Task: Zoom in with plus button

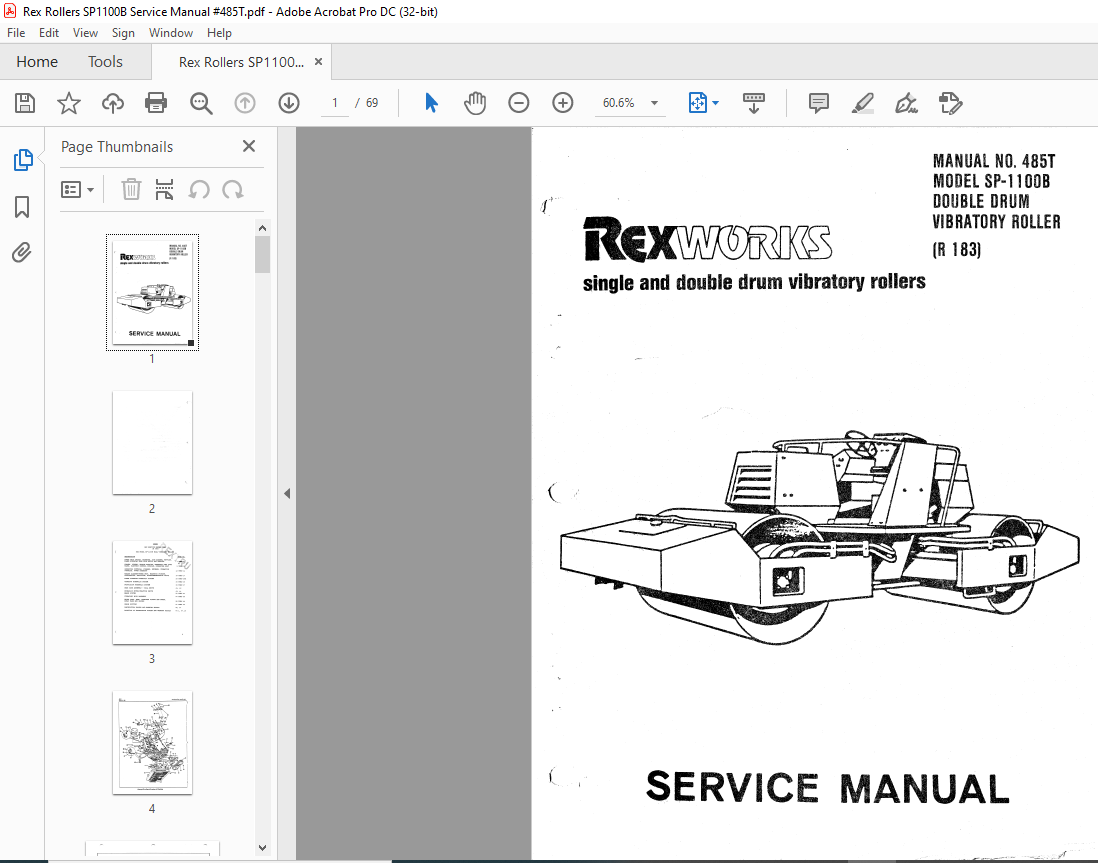Action: coord(562,103)
